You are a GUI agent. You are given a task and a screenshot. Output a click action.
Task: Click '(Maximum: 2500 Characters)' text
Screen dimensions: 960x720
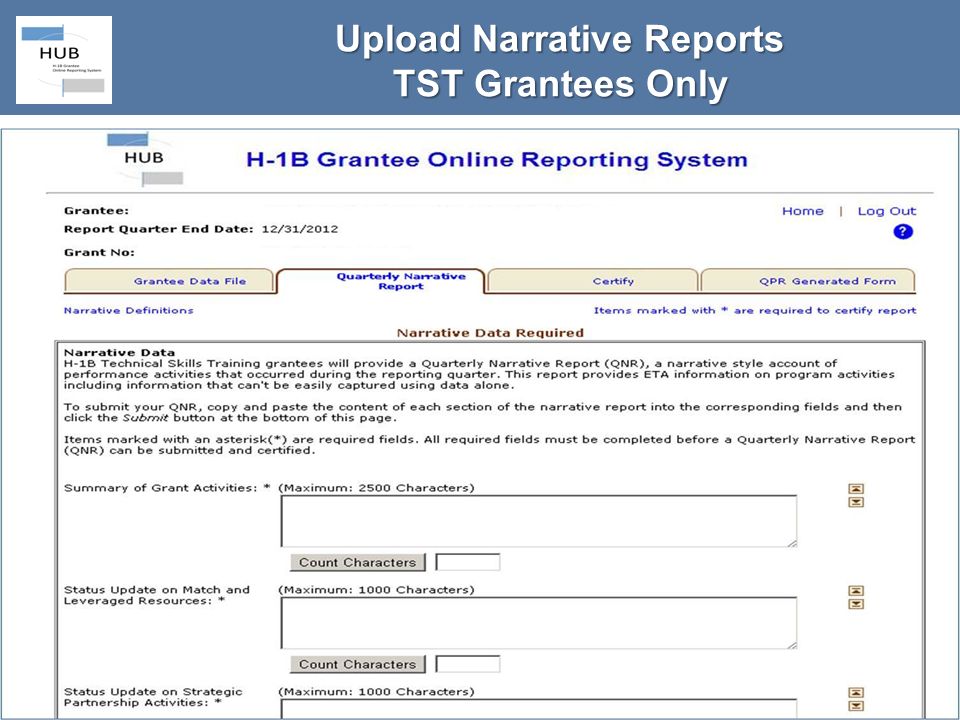click(376, 488)
